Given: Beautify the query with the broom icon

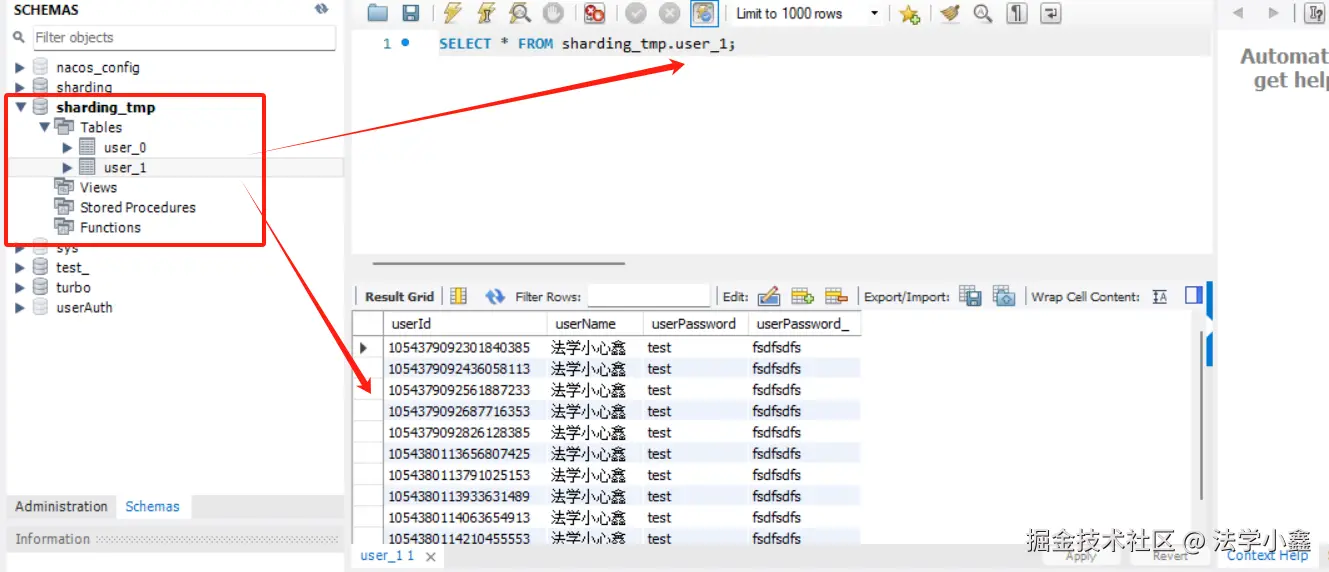Looking at the screenshot, I should pyautogui.click(x=950, y=13).
